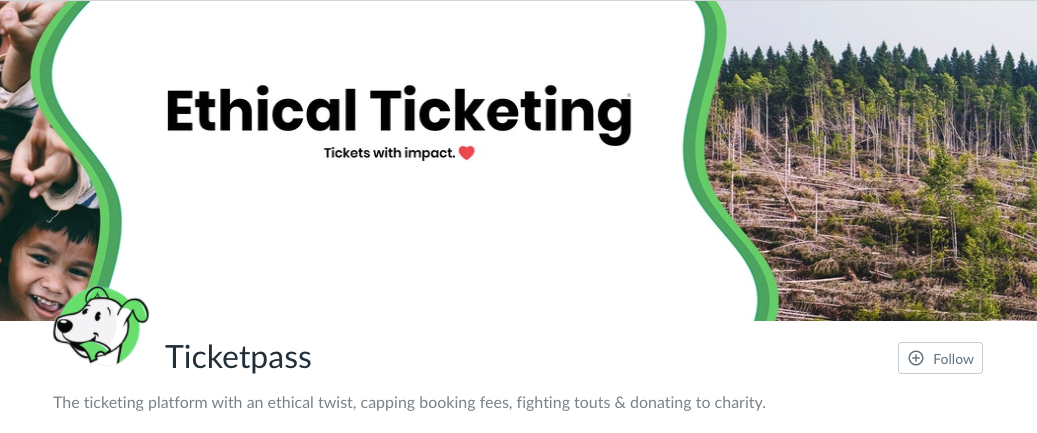
Task: Click the ticketing platform description text
Action: pos(409,403)
